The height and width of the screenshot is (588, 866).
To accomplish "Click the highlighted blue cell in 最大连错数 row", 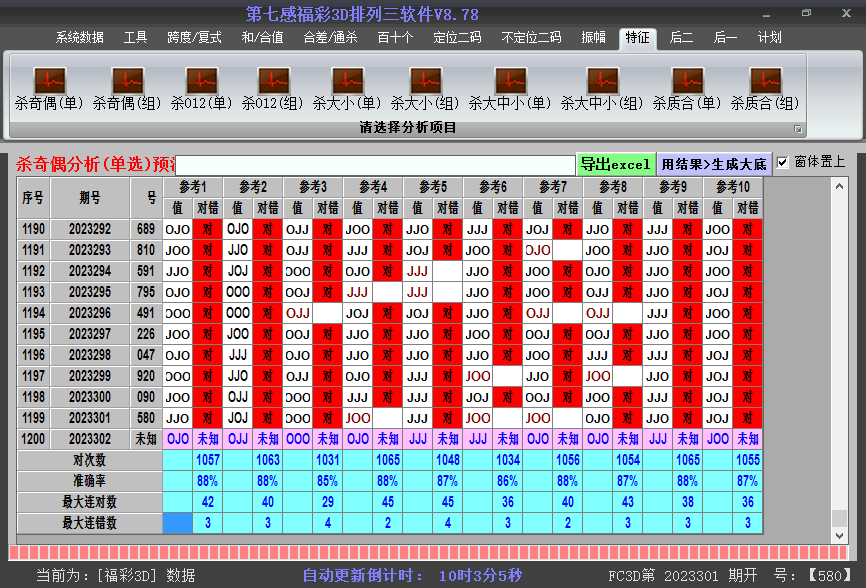I will pyautogui.click(x=178, y=523).
